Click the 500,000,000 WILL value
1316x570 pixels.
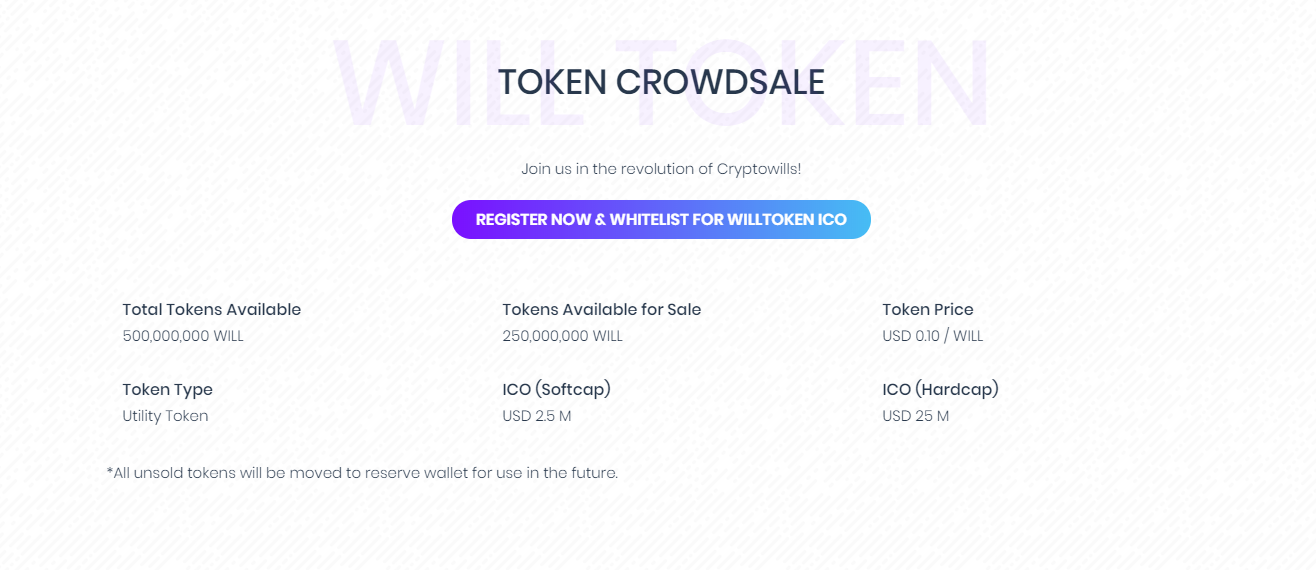[183, 336]
